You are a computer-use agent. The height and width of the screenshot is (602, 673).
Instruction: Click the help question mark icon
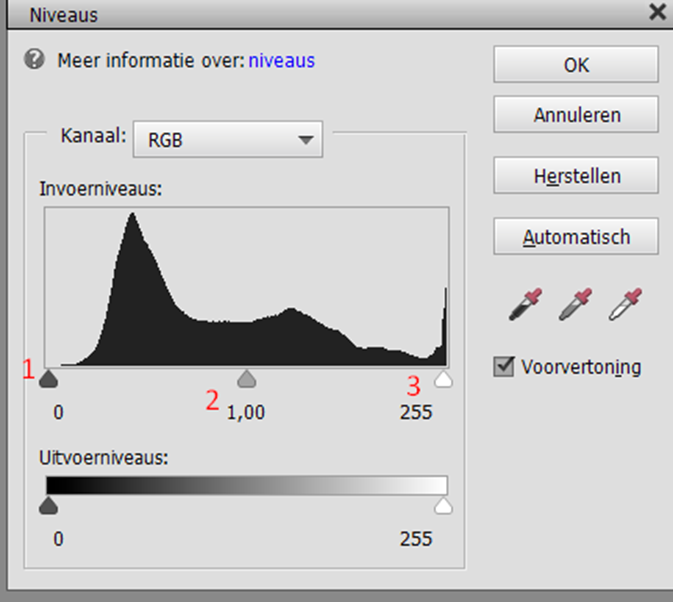[35, 61]
